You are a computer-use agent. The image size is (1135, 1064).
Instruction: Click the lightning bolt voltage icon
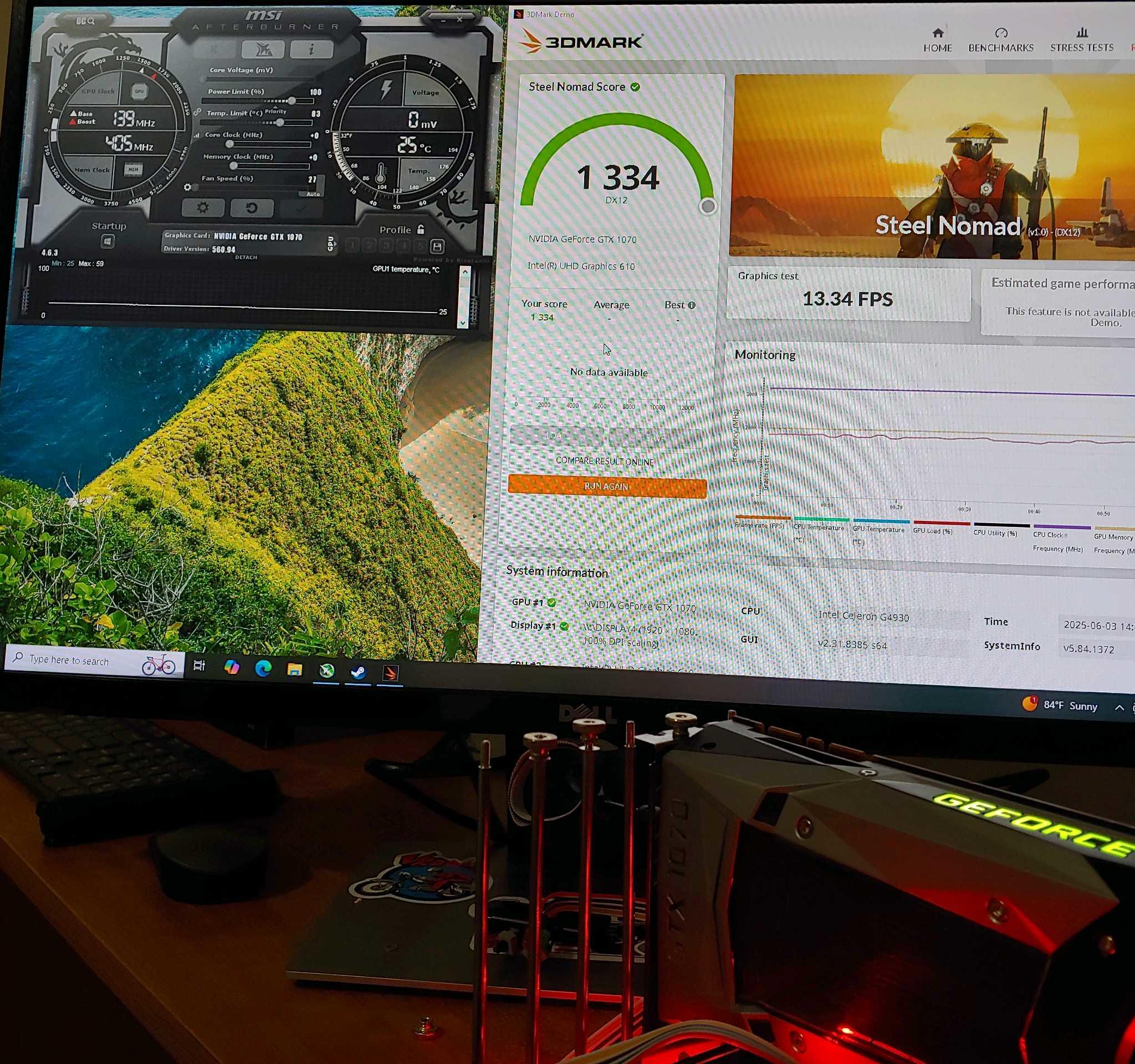point(386,89)
